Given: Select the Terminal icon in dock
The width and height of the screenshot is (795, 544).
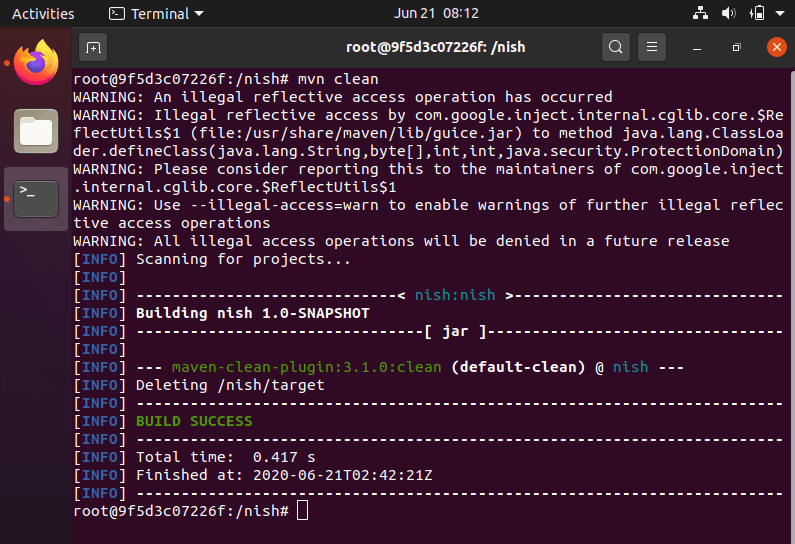Looking at the screenshot, I should tap(36, 198).
